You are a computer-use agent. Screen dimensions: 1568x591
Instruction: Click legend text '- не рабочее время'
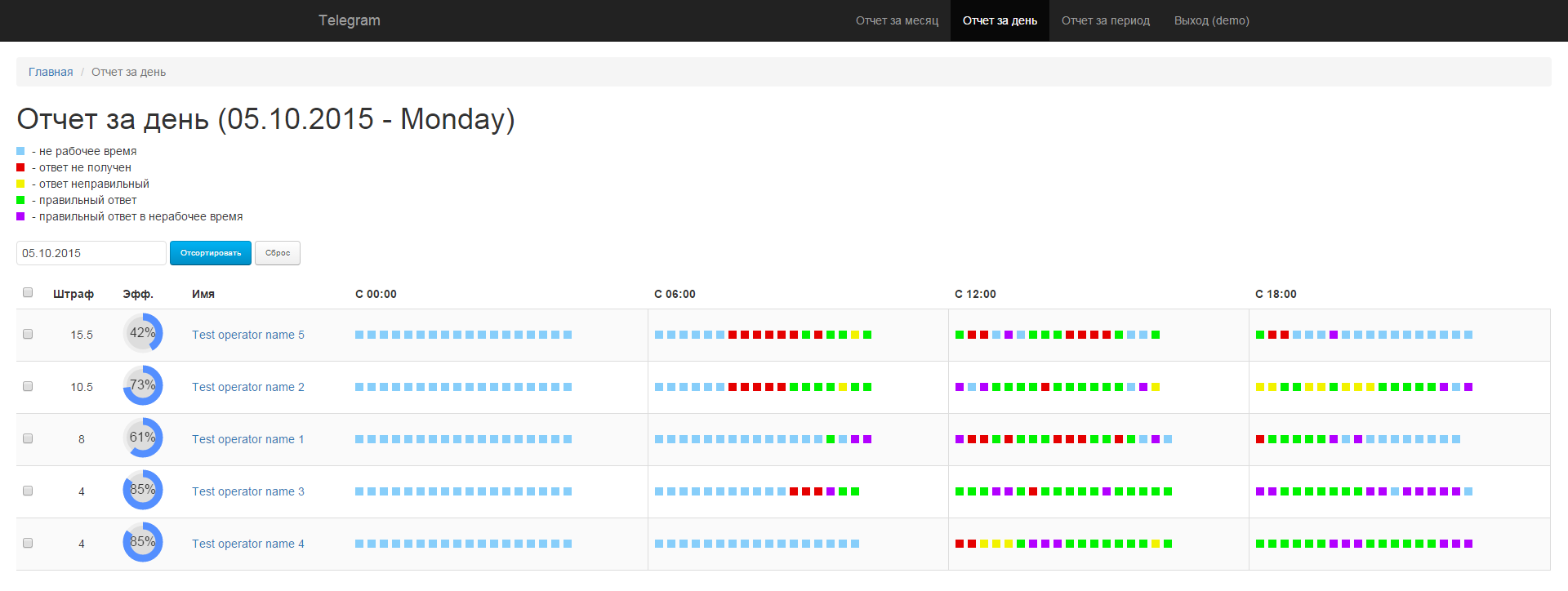coord(84,151)
